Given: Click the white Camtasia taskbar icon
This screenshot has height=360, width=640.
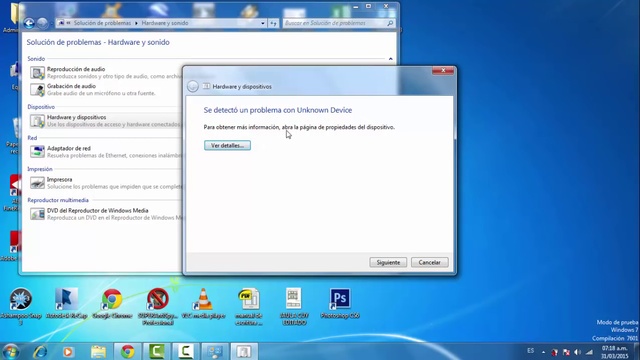Looking at the screenshot, I should (186, 351).
